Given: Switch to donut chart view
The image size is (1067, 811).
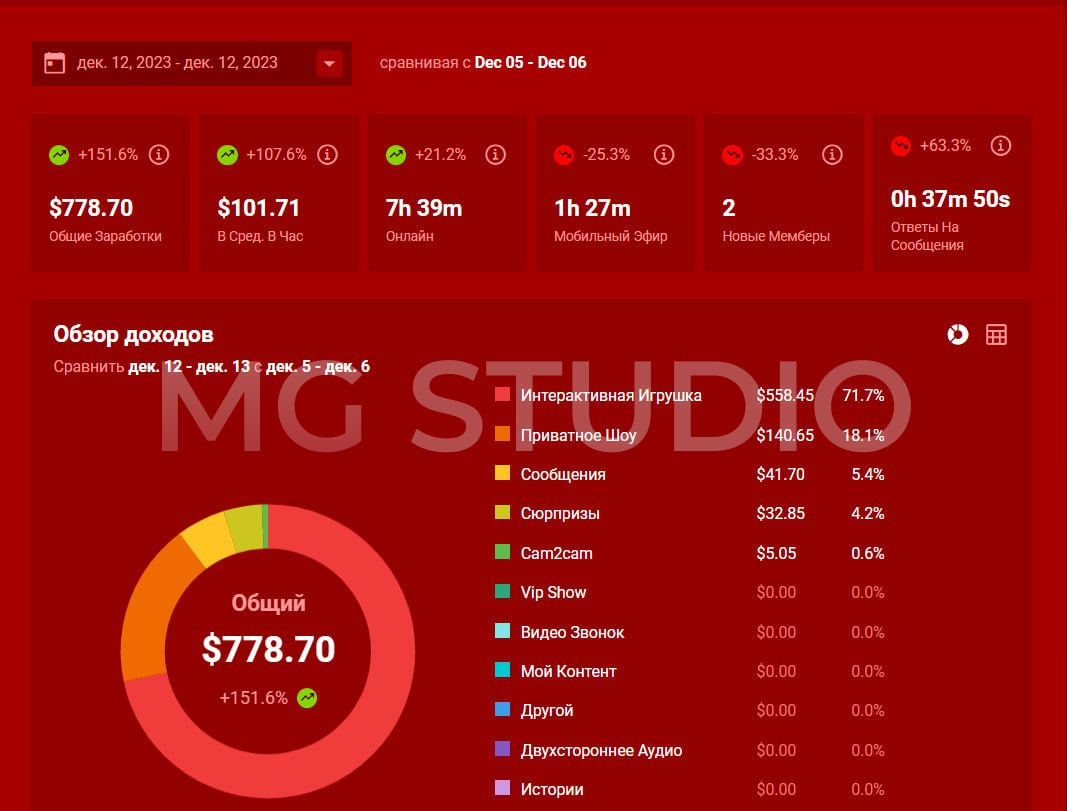Looking at the screenshot, I should (957, 335).
